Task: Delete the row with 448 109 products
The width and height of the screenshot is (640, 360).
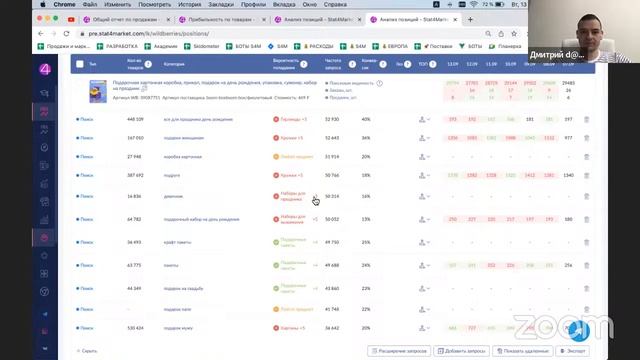Action: tap(587, 119)
